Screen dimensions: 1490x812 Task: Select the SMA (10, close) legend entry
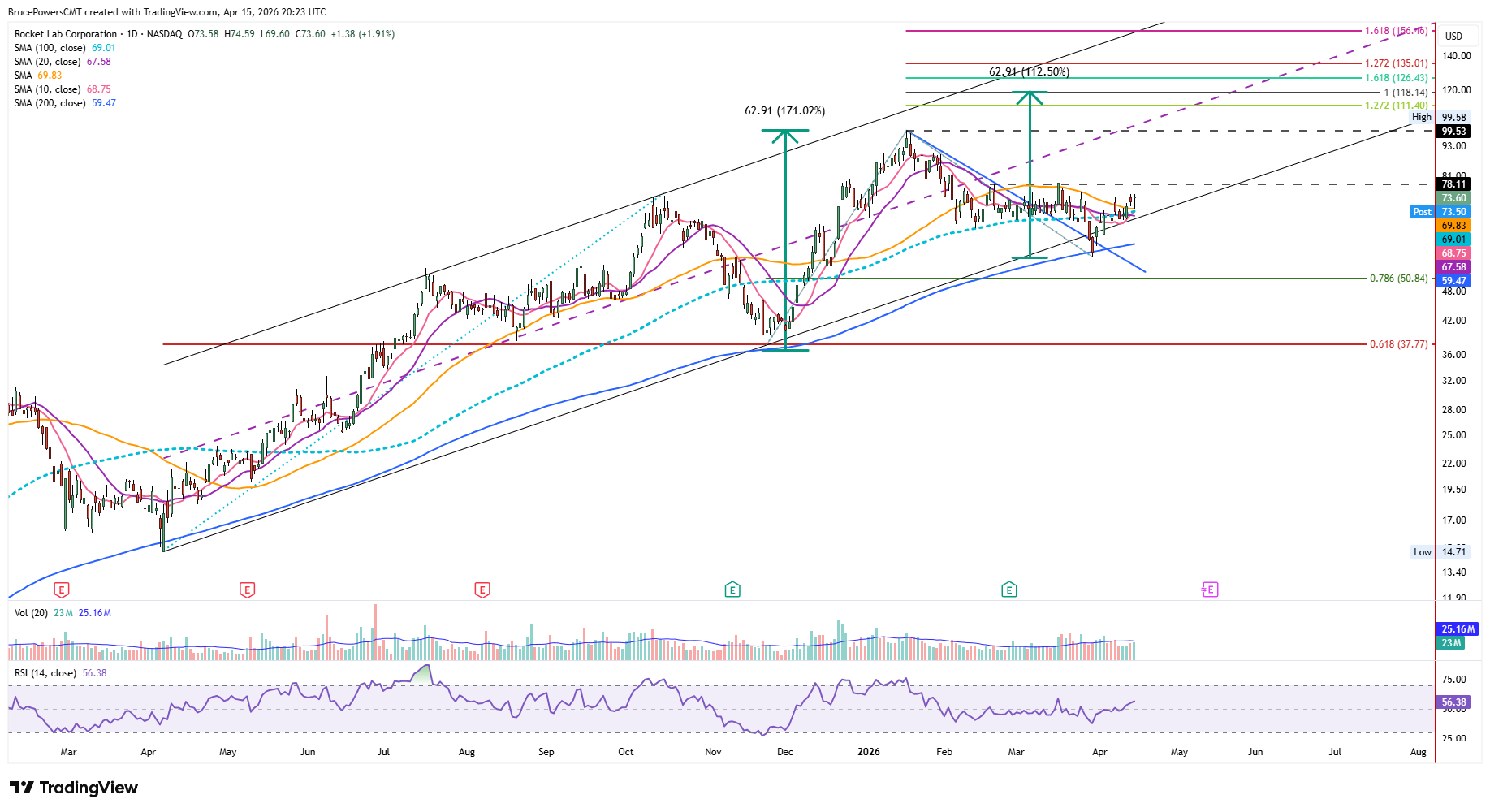[63, 89]
